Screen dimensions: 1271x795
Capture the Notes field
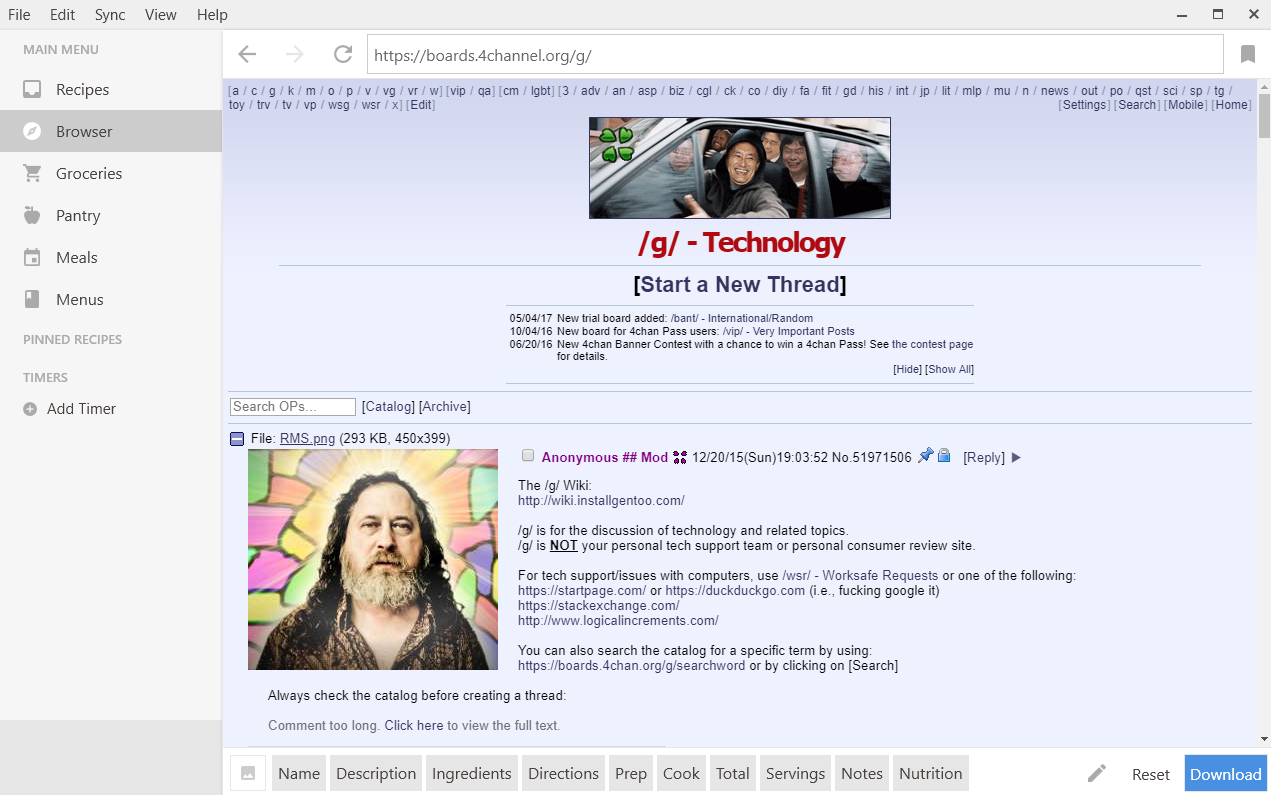(x=862, y=773)
